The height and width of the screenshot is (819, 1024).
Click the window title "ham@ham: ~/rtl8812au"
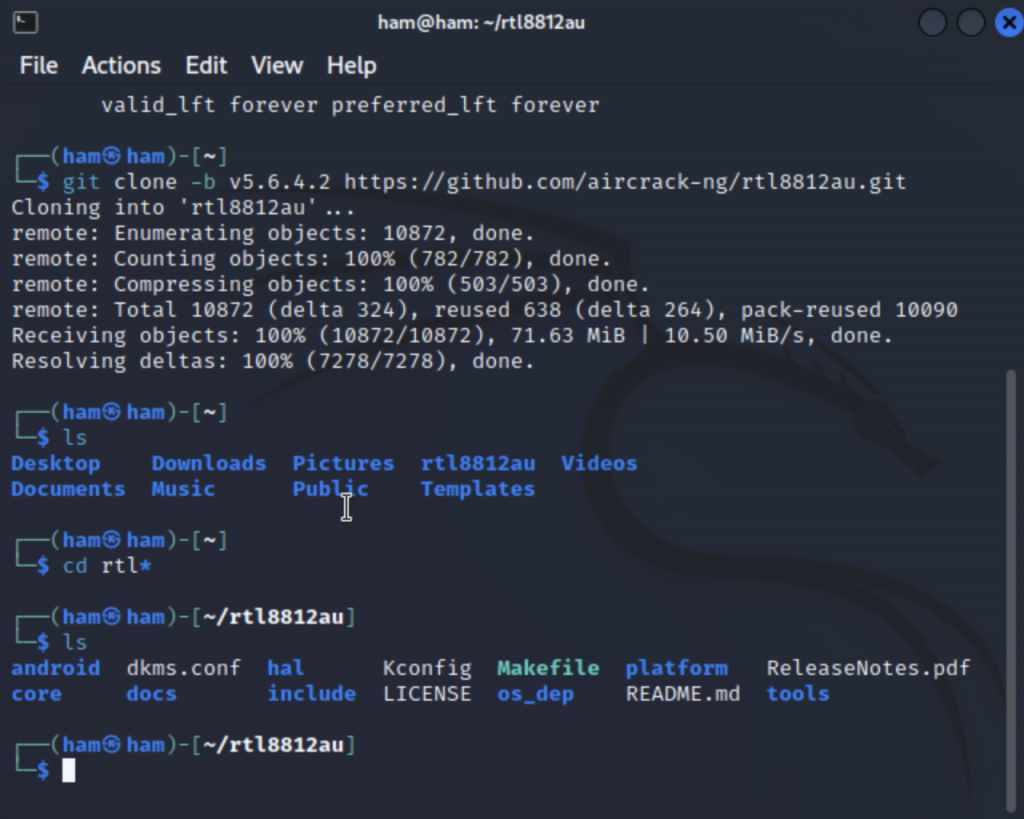click(481, 23)
